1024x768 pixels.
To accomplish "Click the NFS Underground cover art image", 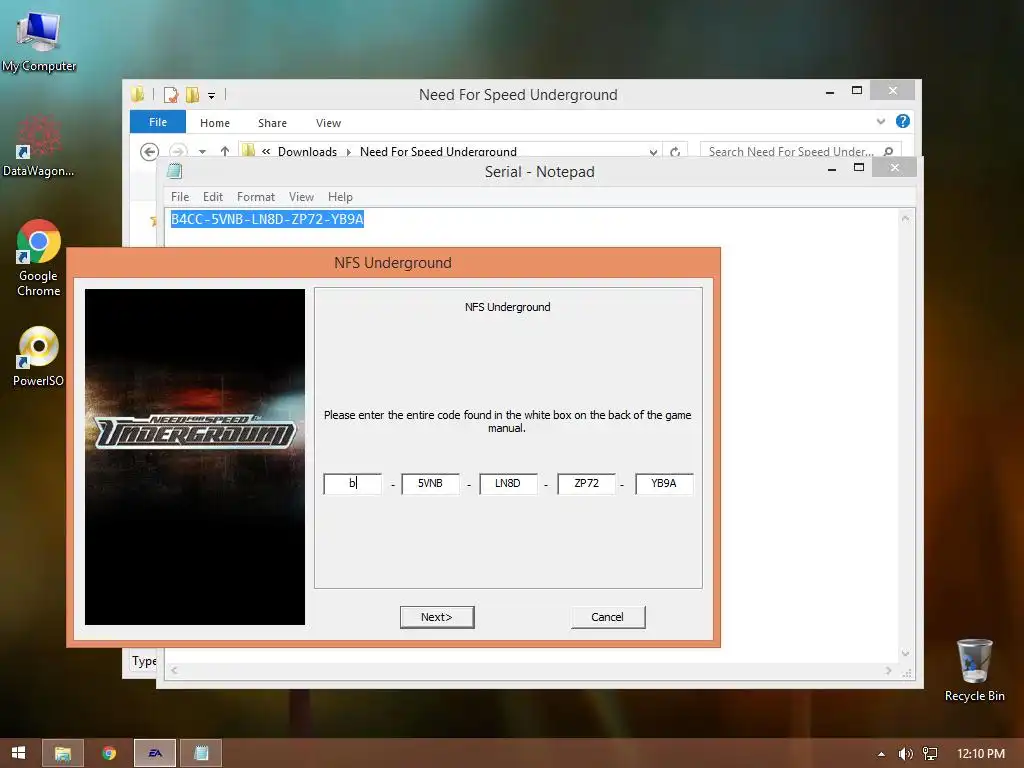I will pyautogui.click(x=195, y=457).
